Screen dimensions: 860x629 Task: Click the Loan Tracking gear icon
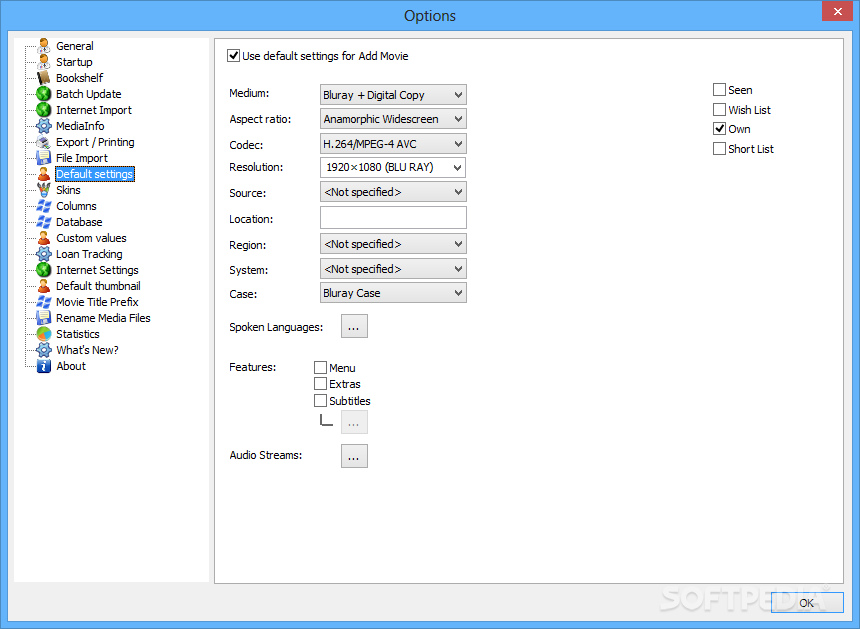click(x=44, y=254)
